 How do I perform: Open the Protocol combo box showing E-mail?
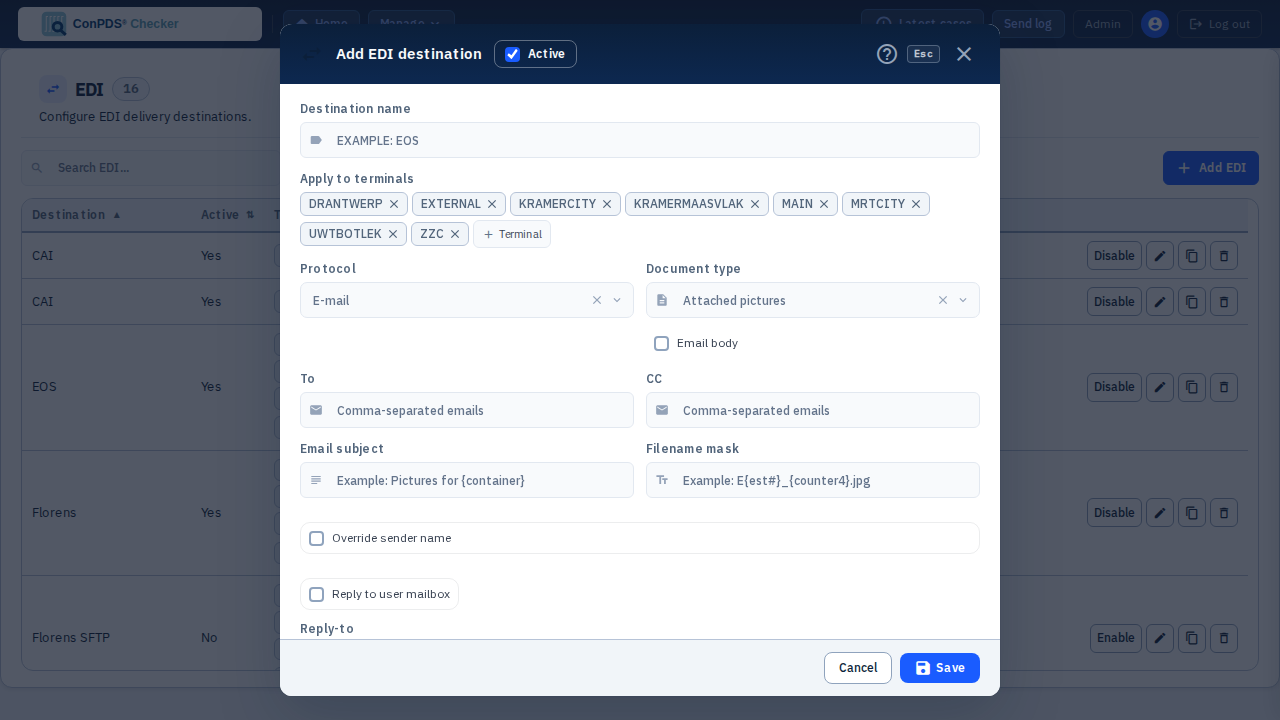467,300
